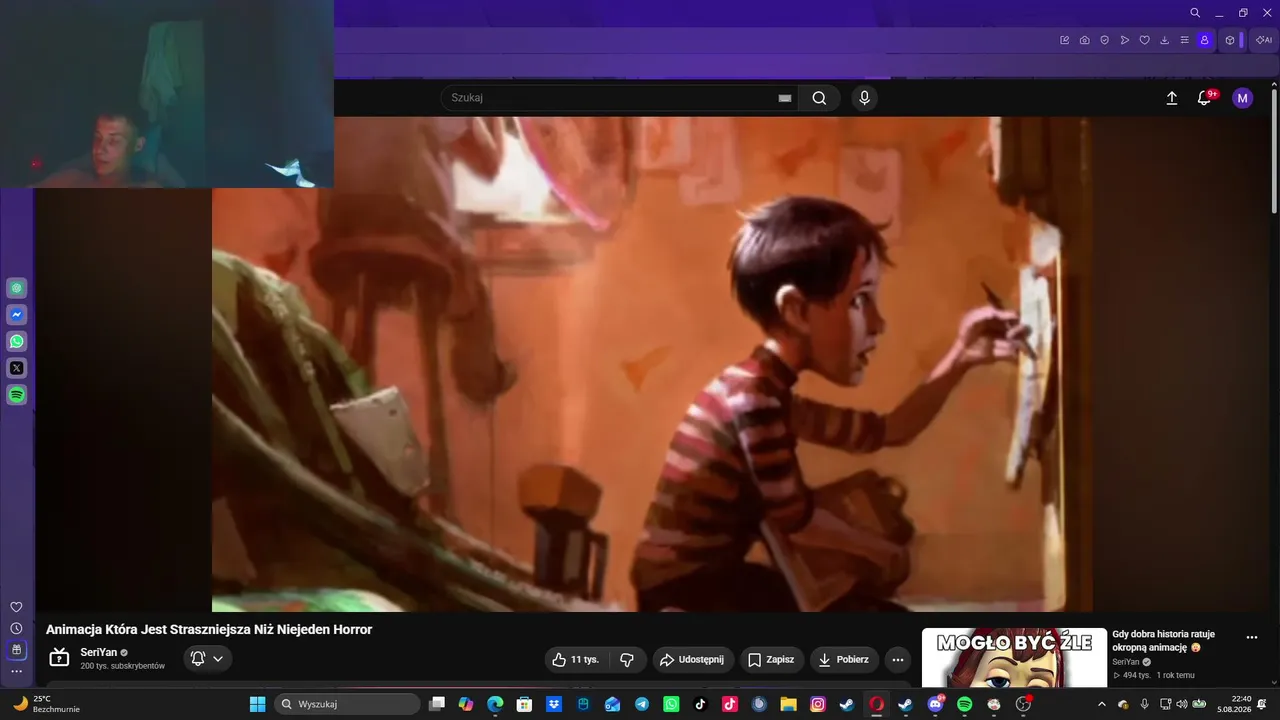Image resolution: width=1280 pixels, height=720 pixels.
Task: Switch to Discord on the taskbar
Action: 936,704
